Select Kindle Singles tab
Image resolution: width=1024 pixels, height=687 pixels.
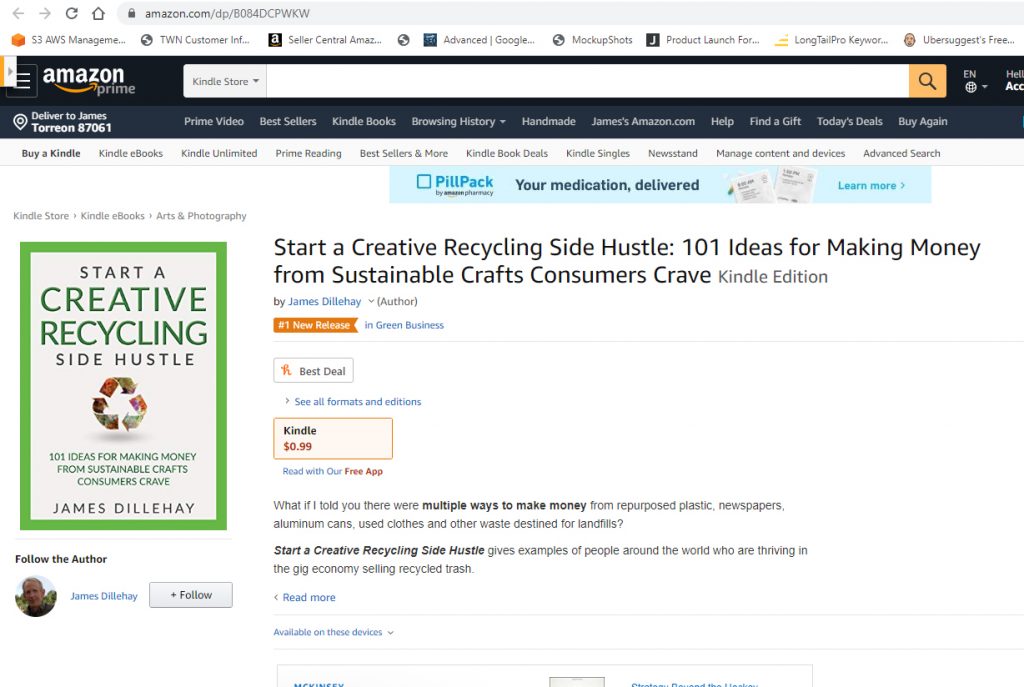(598, 153)
